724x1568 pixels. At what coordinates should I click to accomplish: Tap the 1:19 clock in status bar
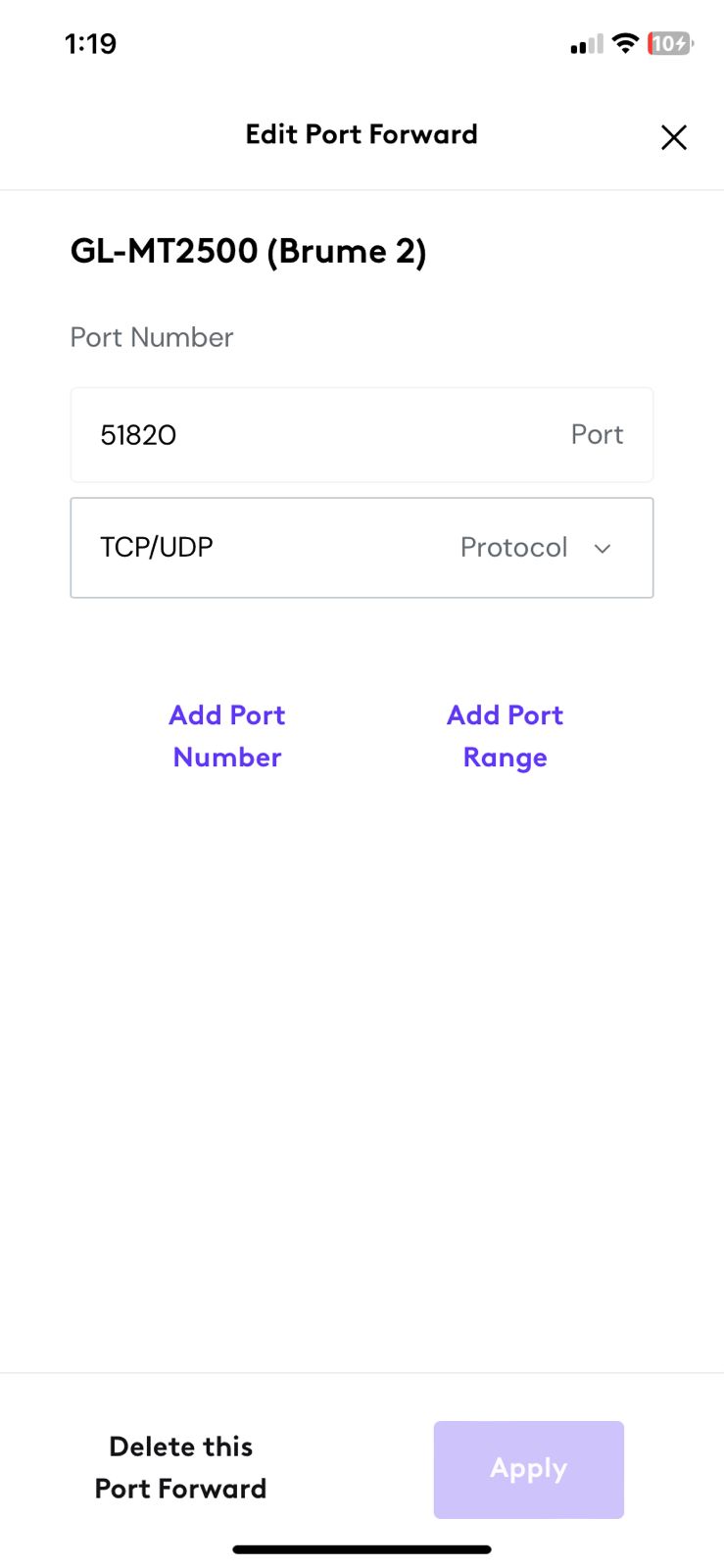coord(90,43)
